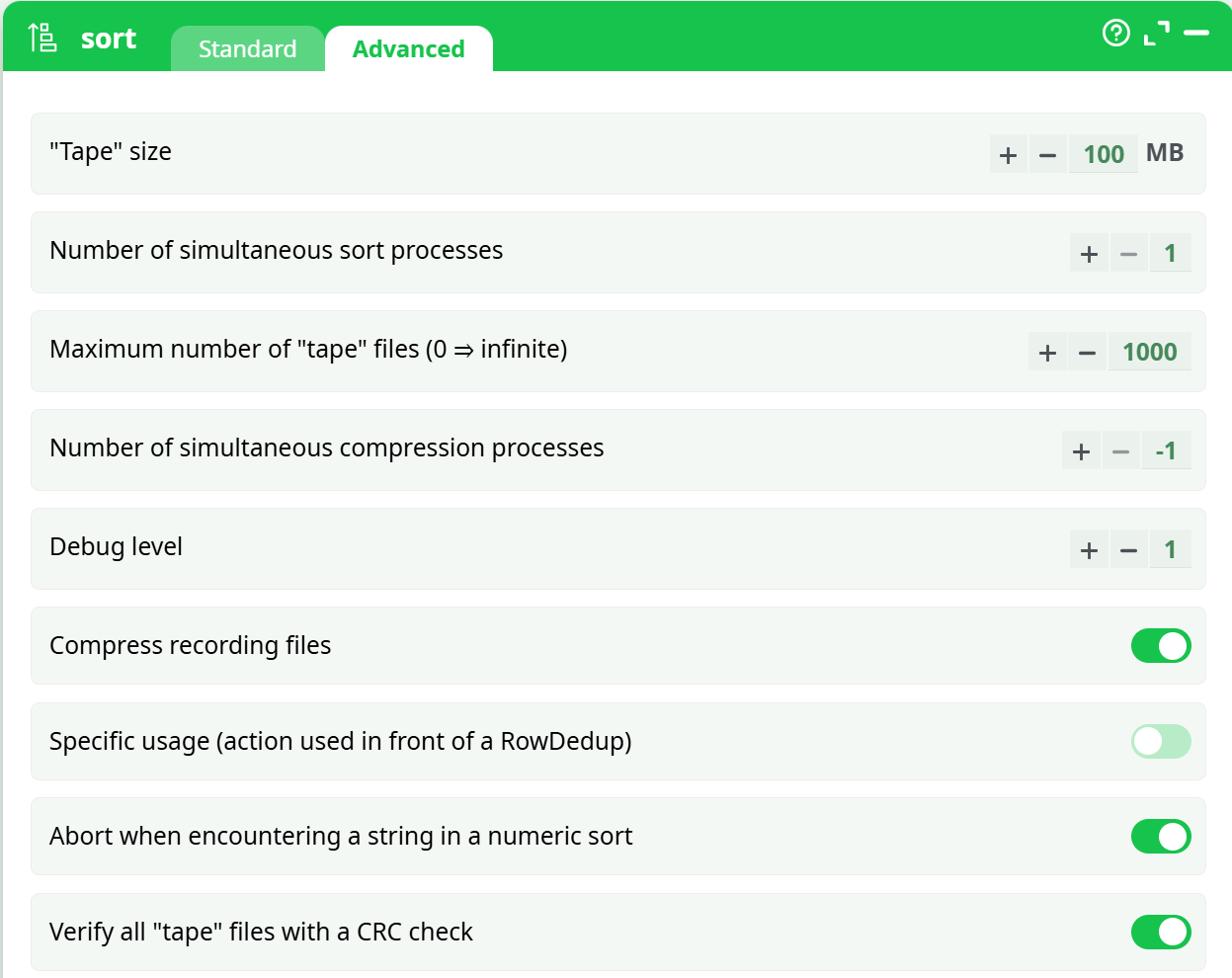Increment number of simultaneous sort processes
Screen dimensions: 1232x978
point(1089,254)
